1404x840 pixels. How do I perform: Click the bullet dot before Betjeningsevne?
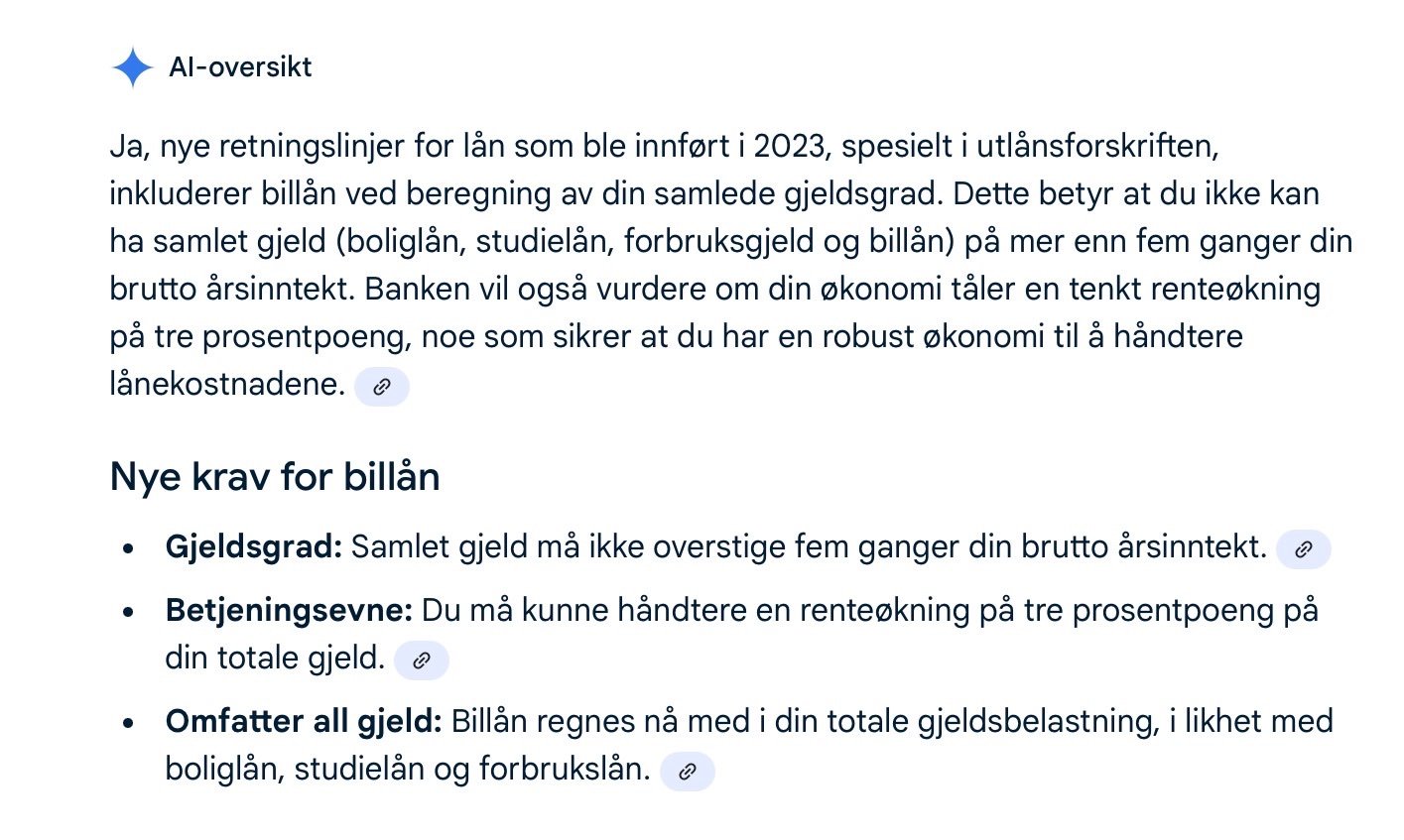(128, 611)
